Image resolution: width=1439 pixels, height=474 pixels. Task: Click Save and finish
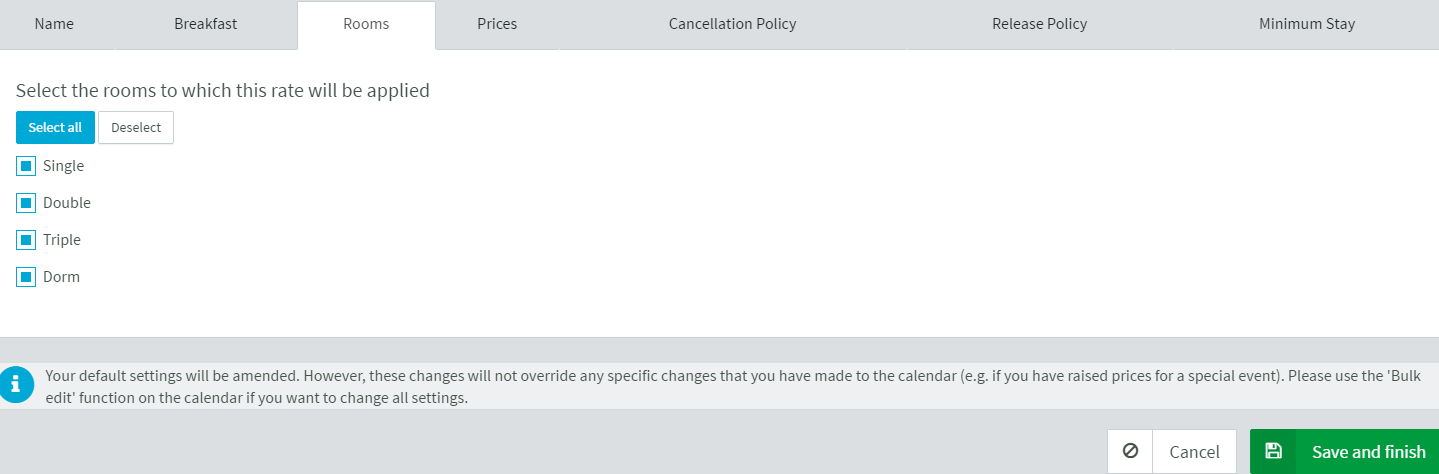point(1344,451)
